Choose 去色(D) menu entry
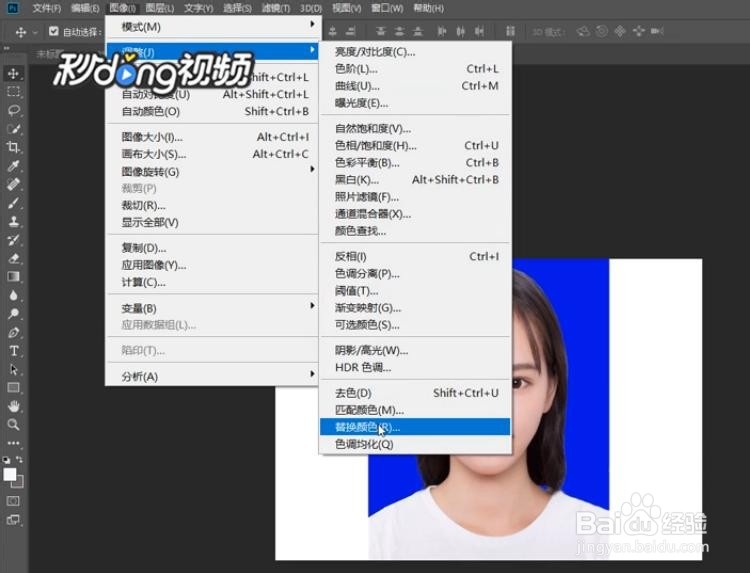The width and height of the screenshot is (750, 573). click(x=415, y=393)
